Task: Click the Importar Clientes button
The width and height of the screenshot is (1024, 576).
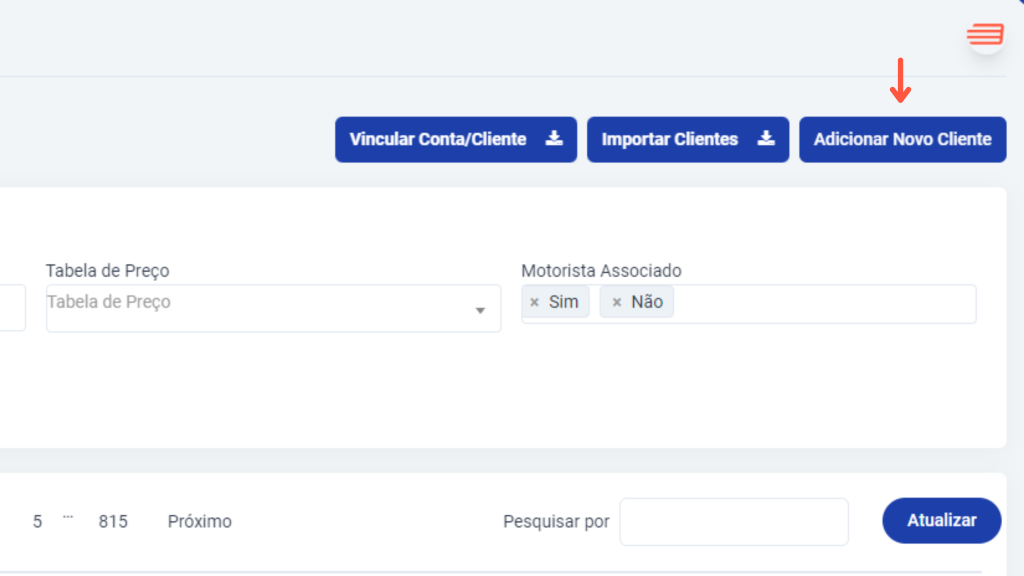Action: click(x=688, y=139)
